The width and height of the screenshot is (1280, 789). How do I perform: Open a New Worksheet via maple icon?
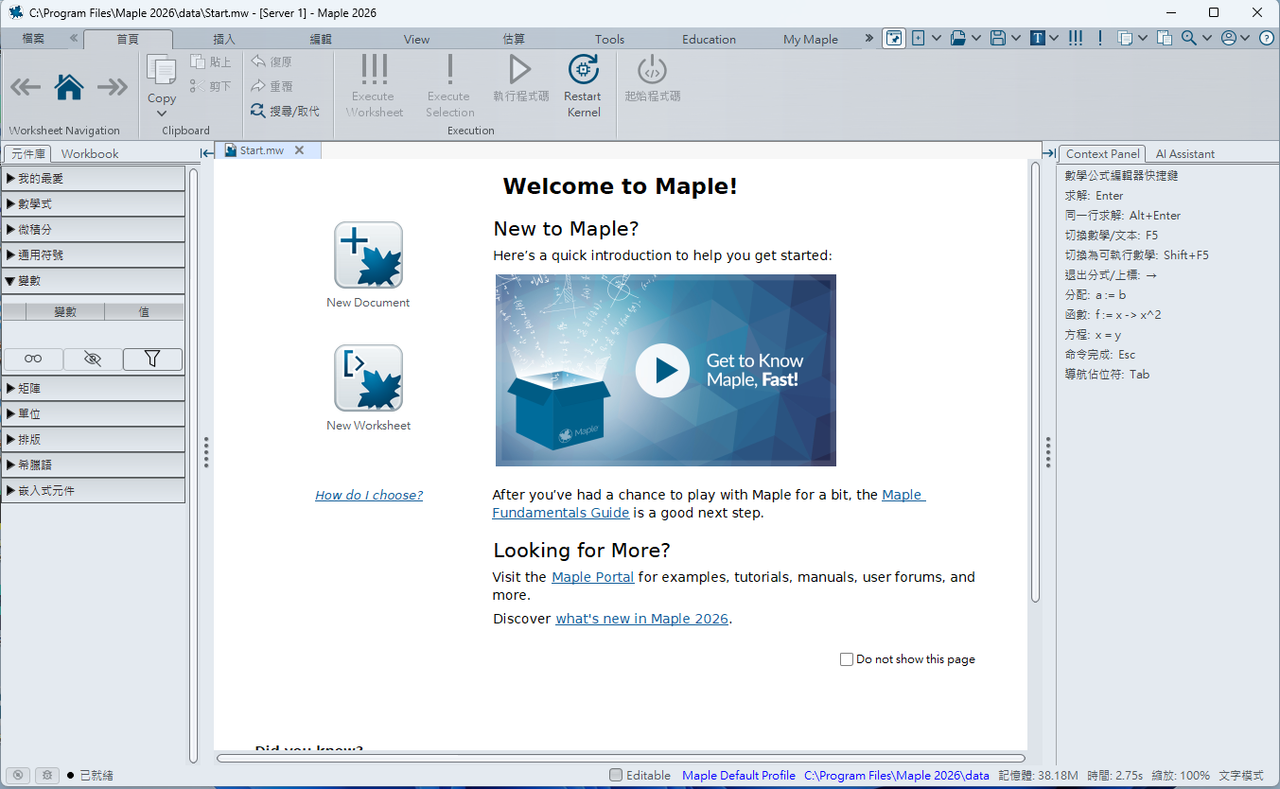[x=368, y=378]
